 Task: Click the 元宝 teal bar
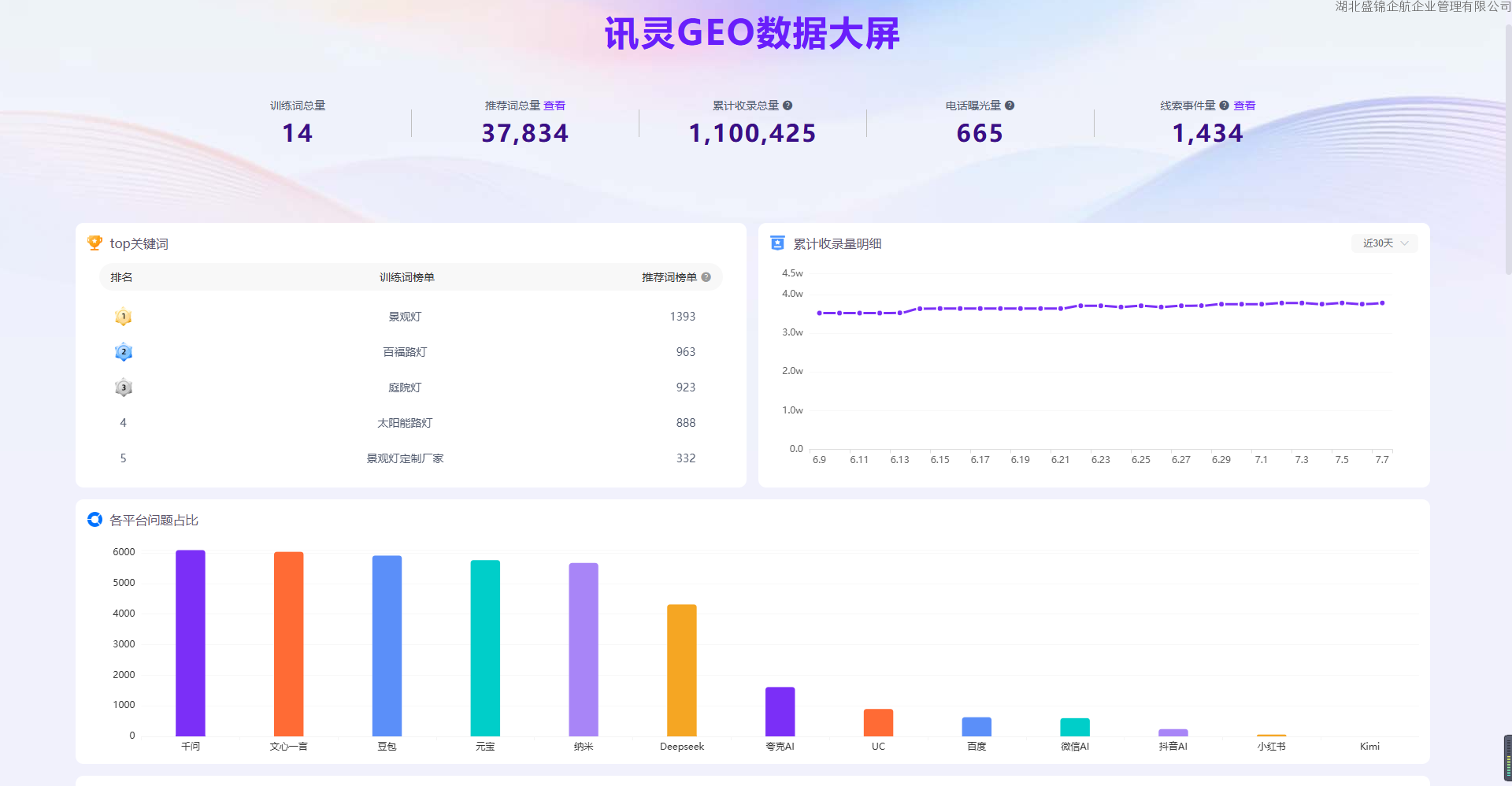point(485,648)
